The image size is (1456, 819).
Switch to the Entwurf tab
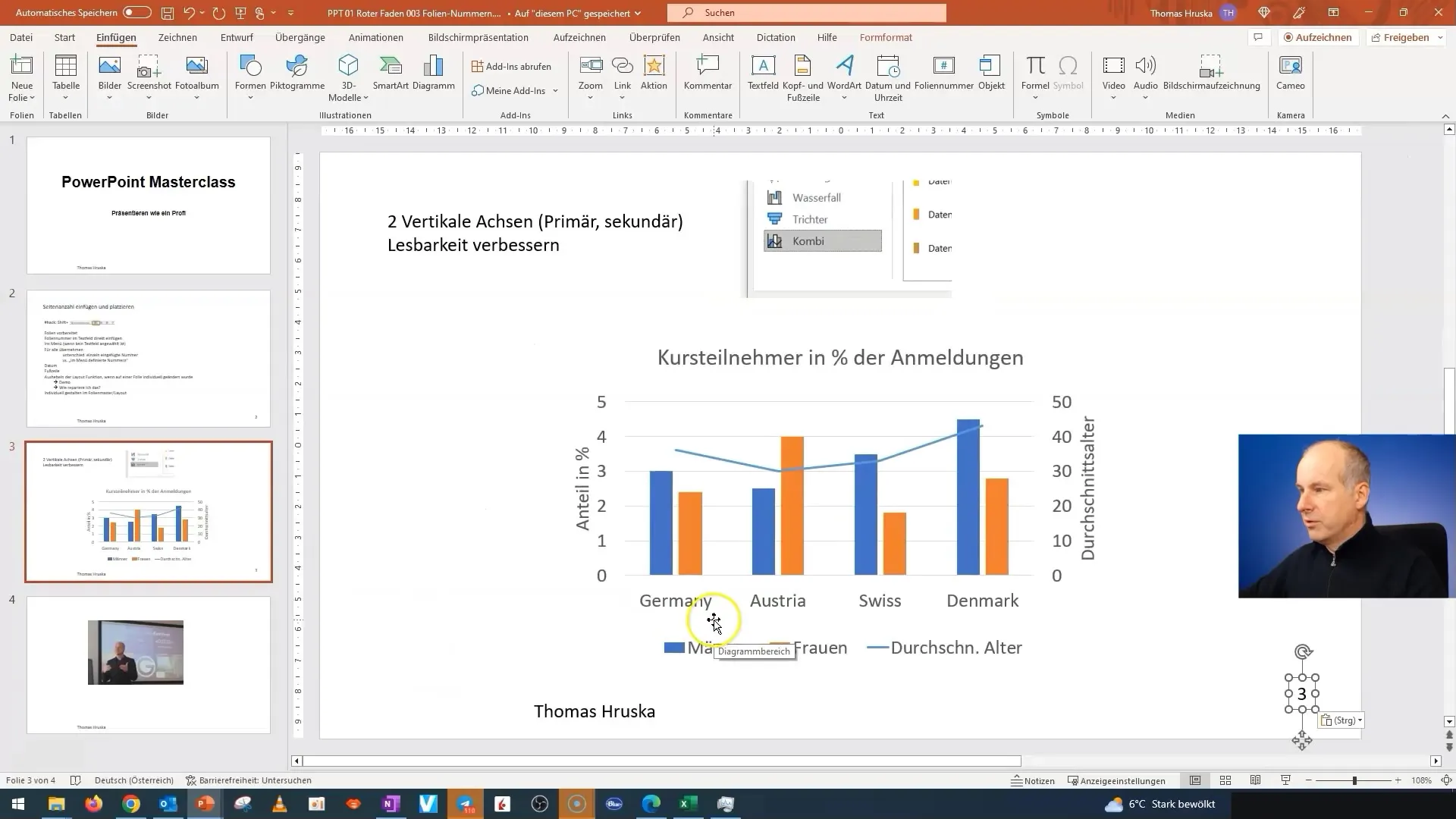coord(237,37)
